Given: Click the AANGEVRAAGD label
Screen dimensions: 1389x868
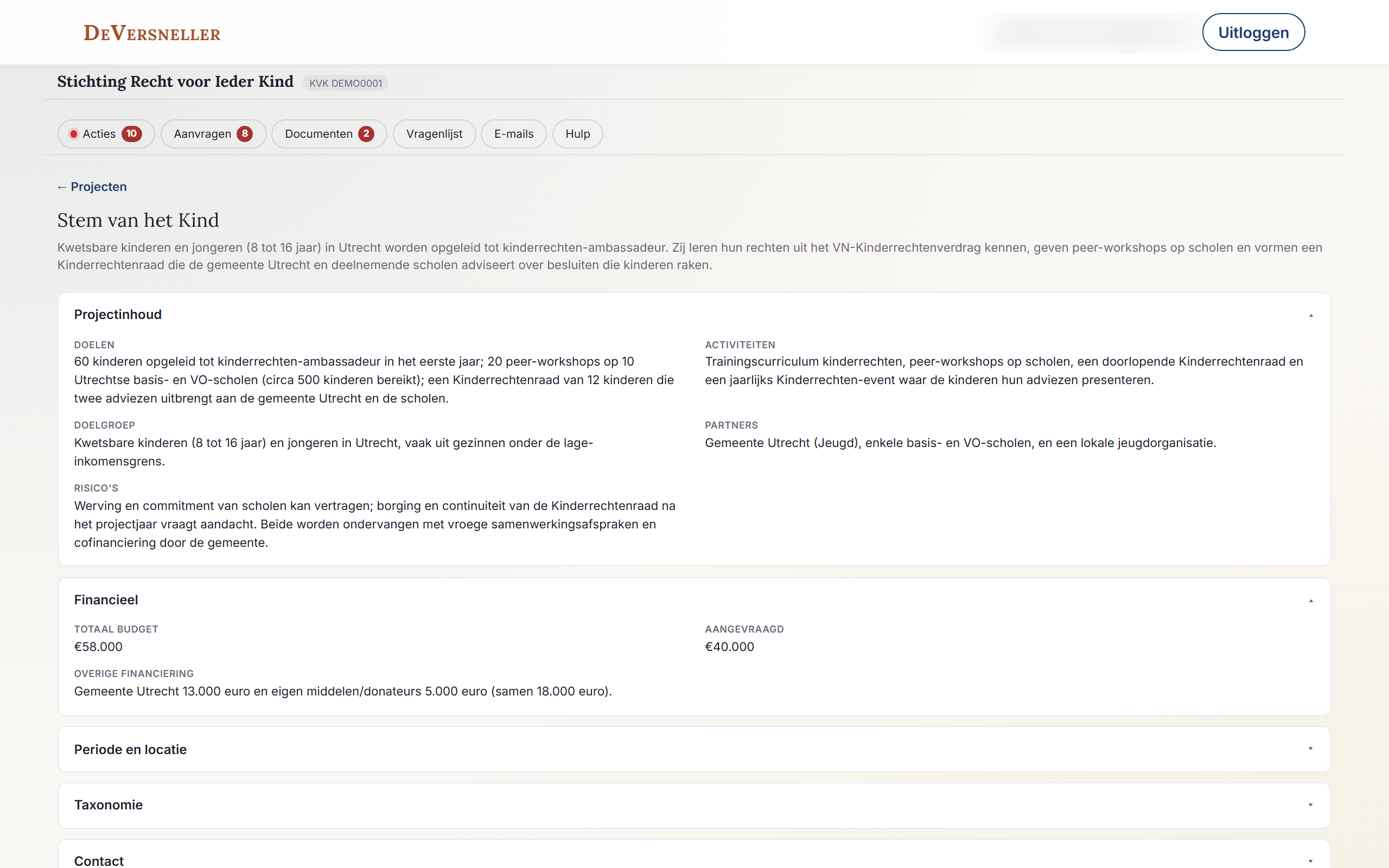Looking at the screenshot, I should click(x=744, y=629).
